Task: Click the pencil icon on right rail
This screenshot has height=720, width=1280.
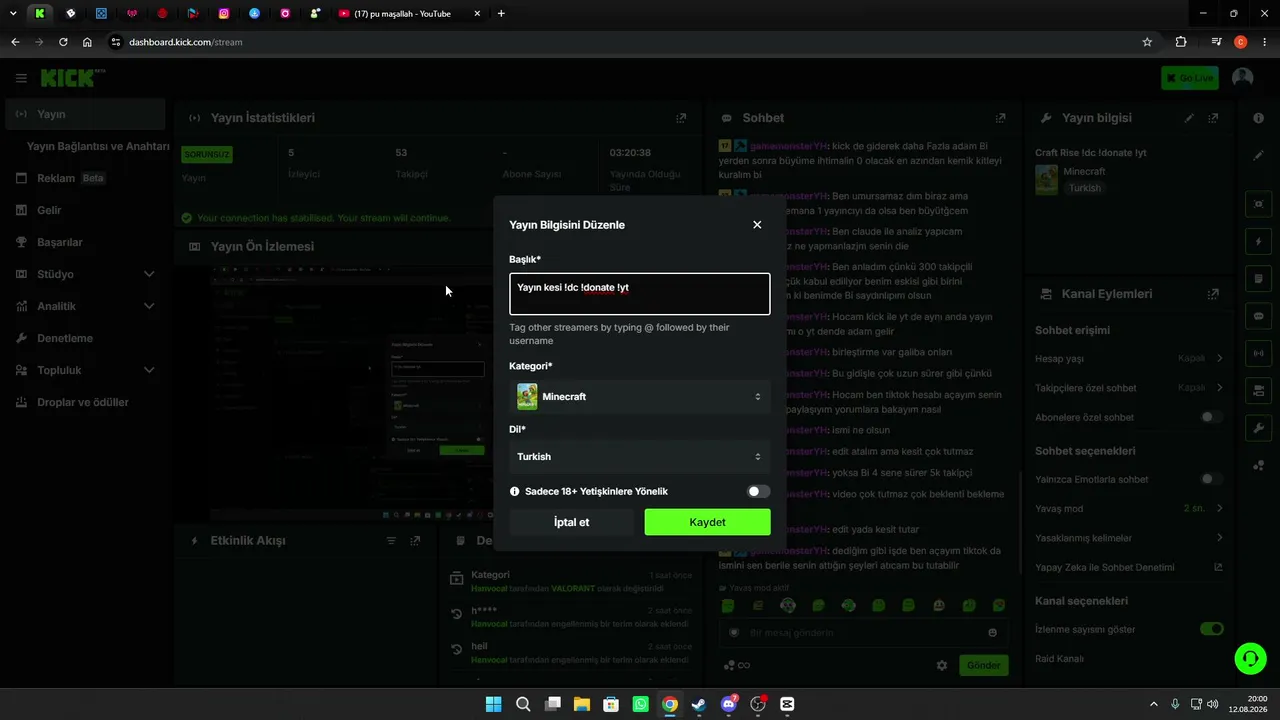Action: click(1258, 155)
